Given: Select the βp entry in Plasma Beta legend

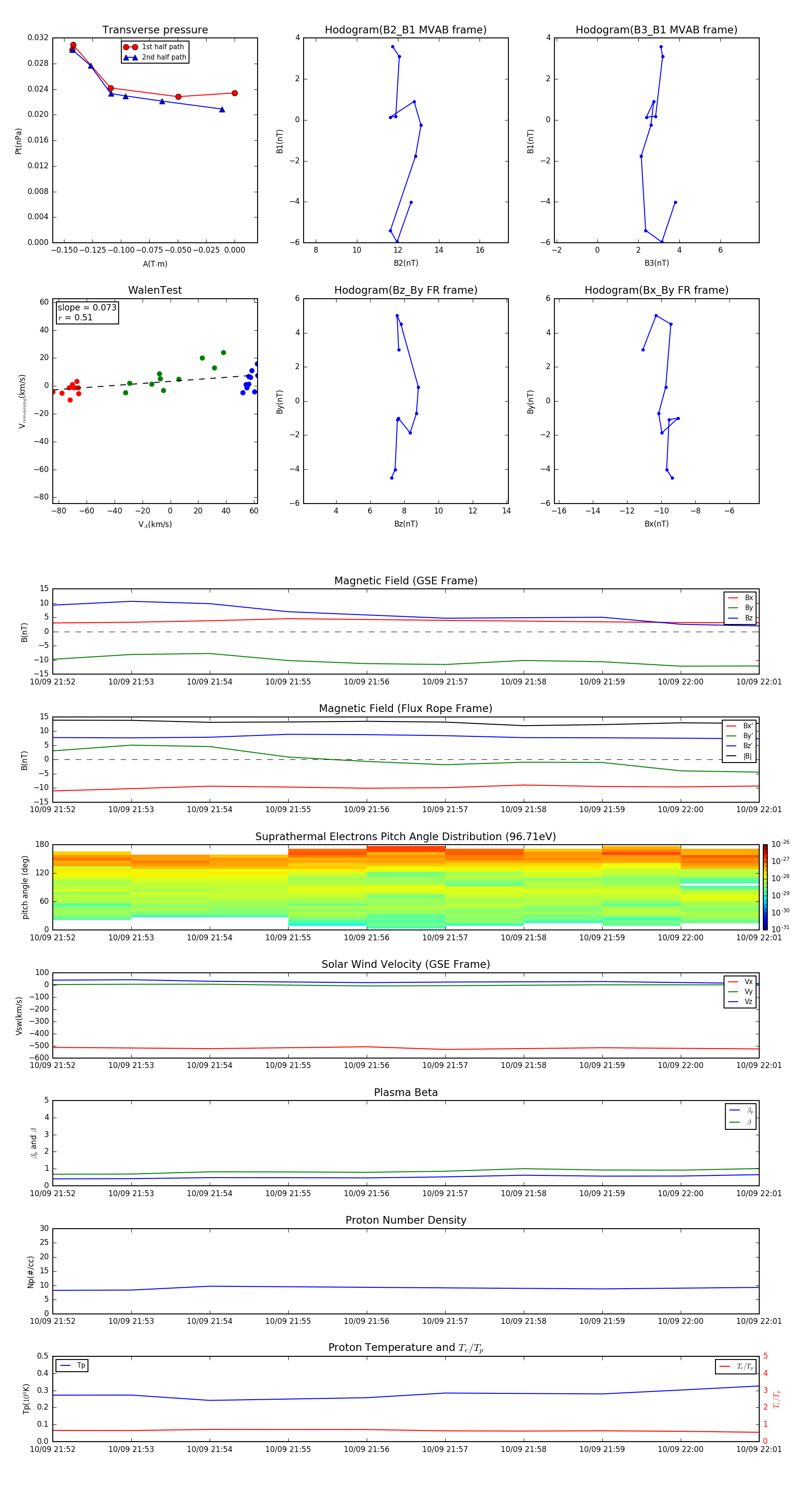Looking at the screenshot, I should [x=741, y=1110].
